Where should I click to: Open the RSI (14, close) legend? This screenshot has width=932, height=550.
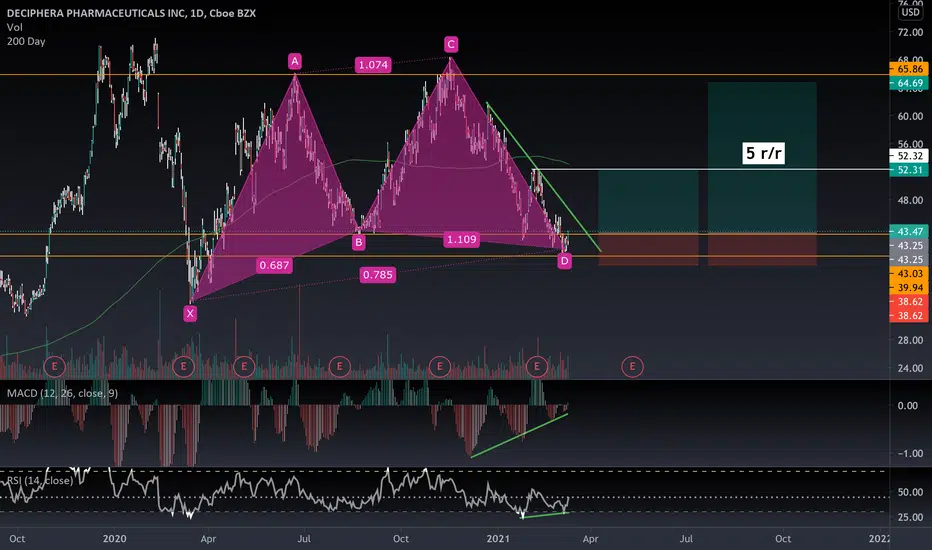(x=40, y=480)
